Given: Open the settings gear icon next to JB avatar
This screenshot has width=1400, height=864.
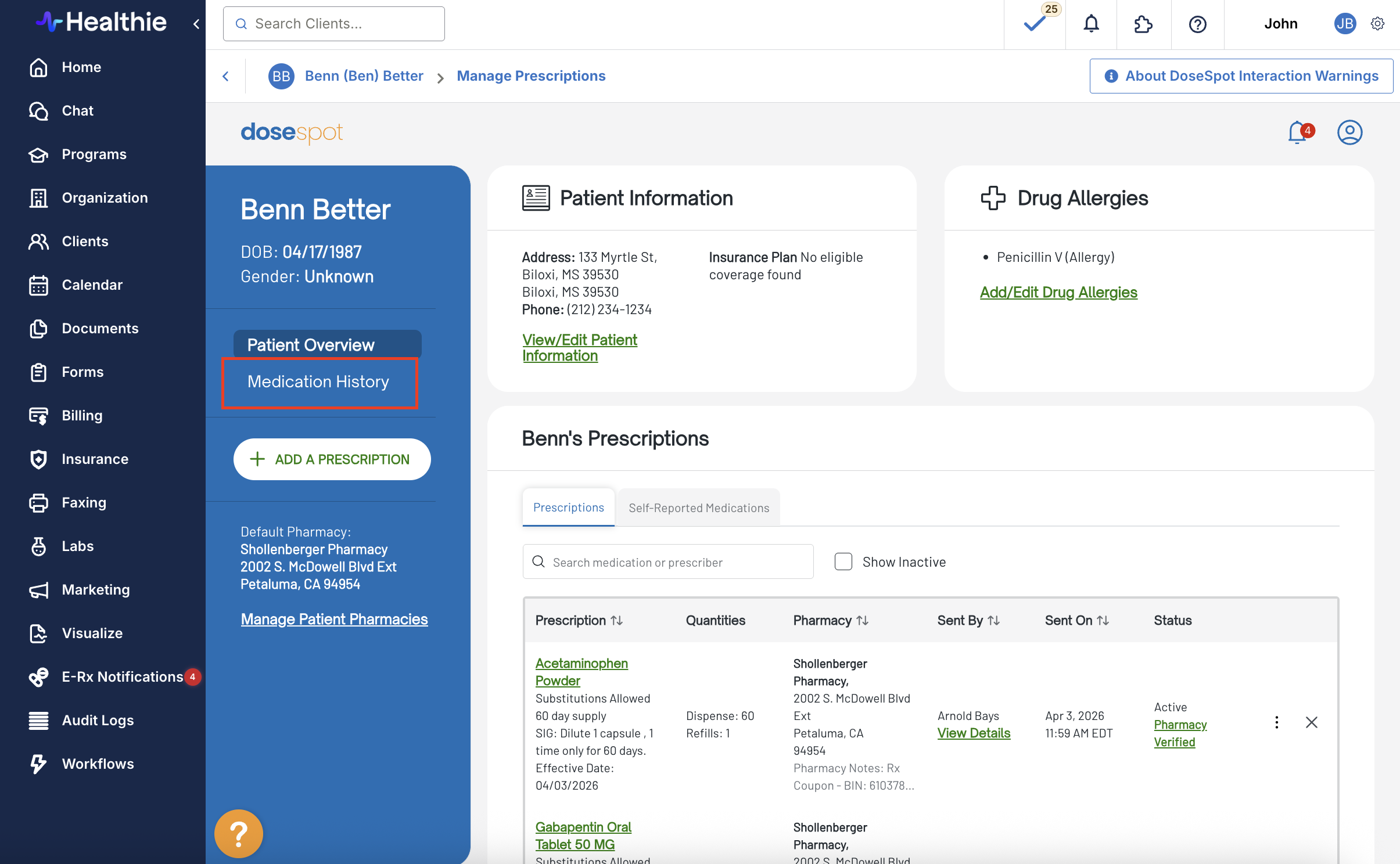Looking at the screenshot, I should click(1377, 24).
